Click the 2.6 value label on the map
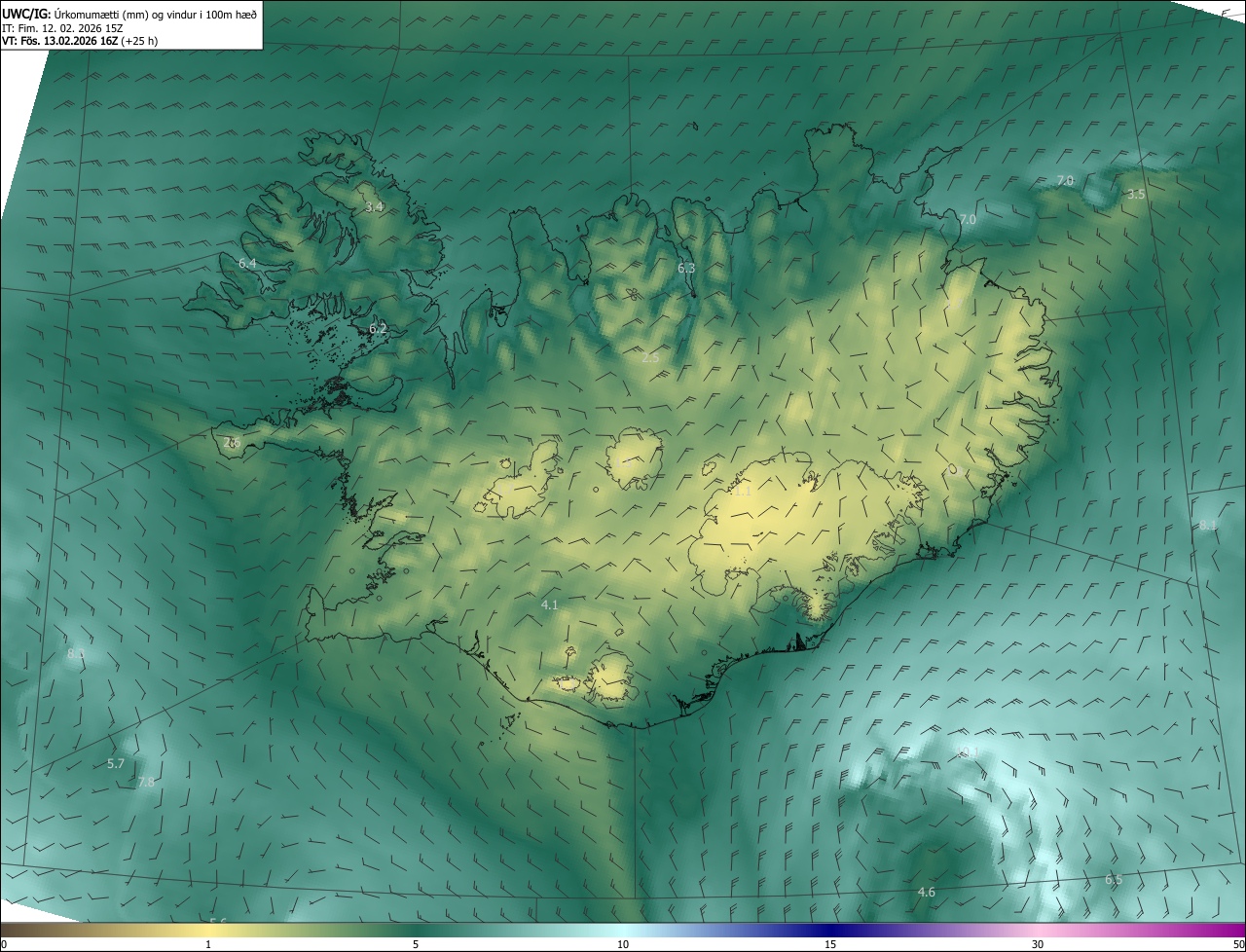Viewport: 1246px width, 952px height. click(232, 442)
